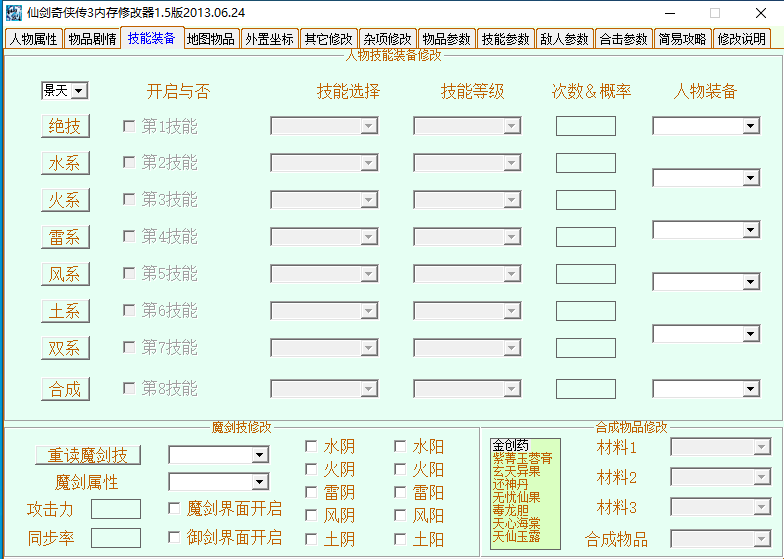
Task: Open the 其它修改 tab
Action: point(328,38)
